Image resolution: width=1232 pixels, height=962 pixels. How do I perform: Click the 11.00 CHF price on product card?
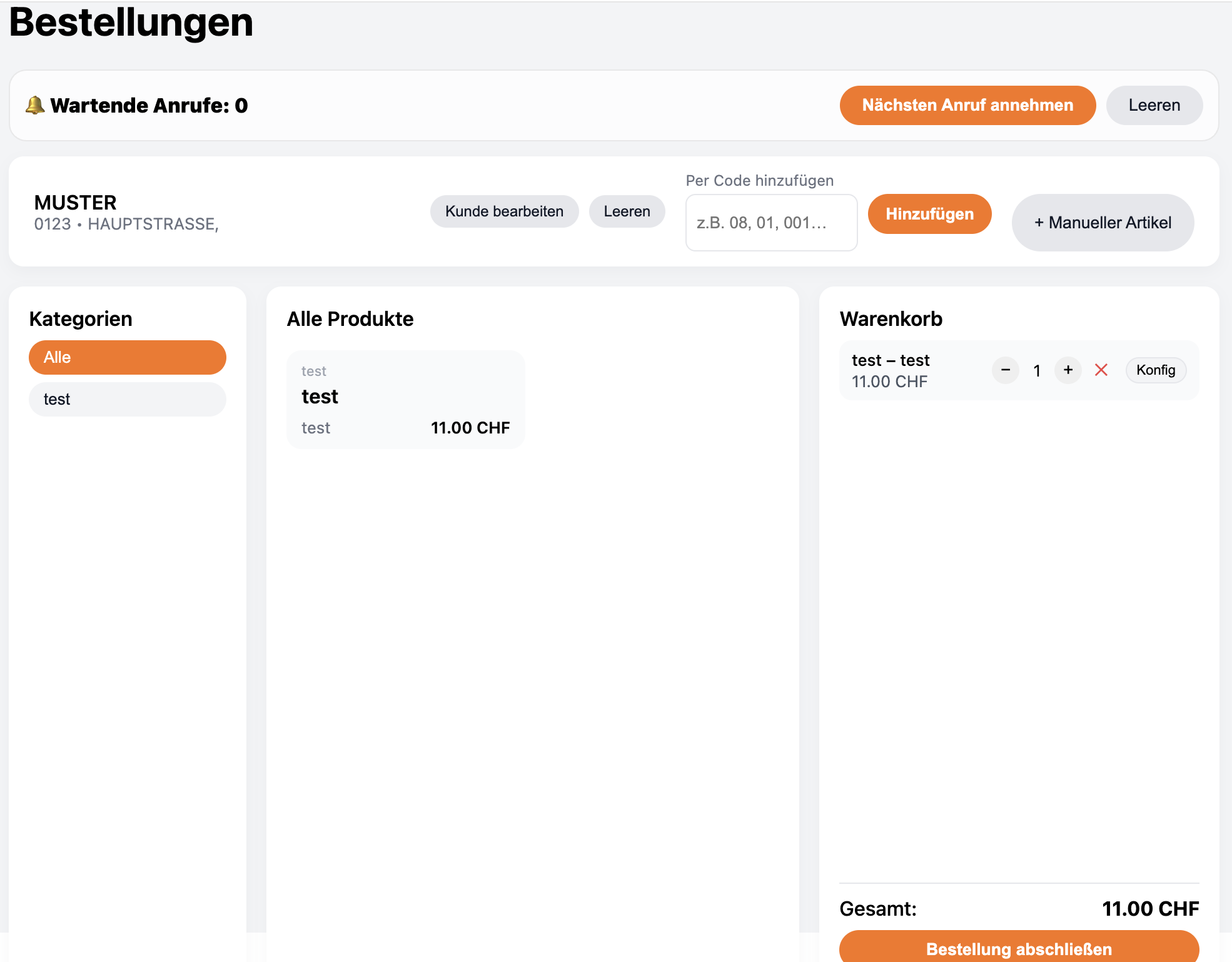(470, 428)
